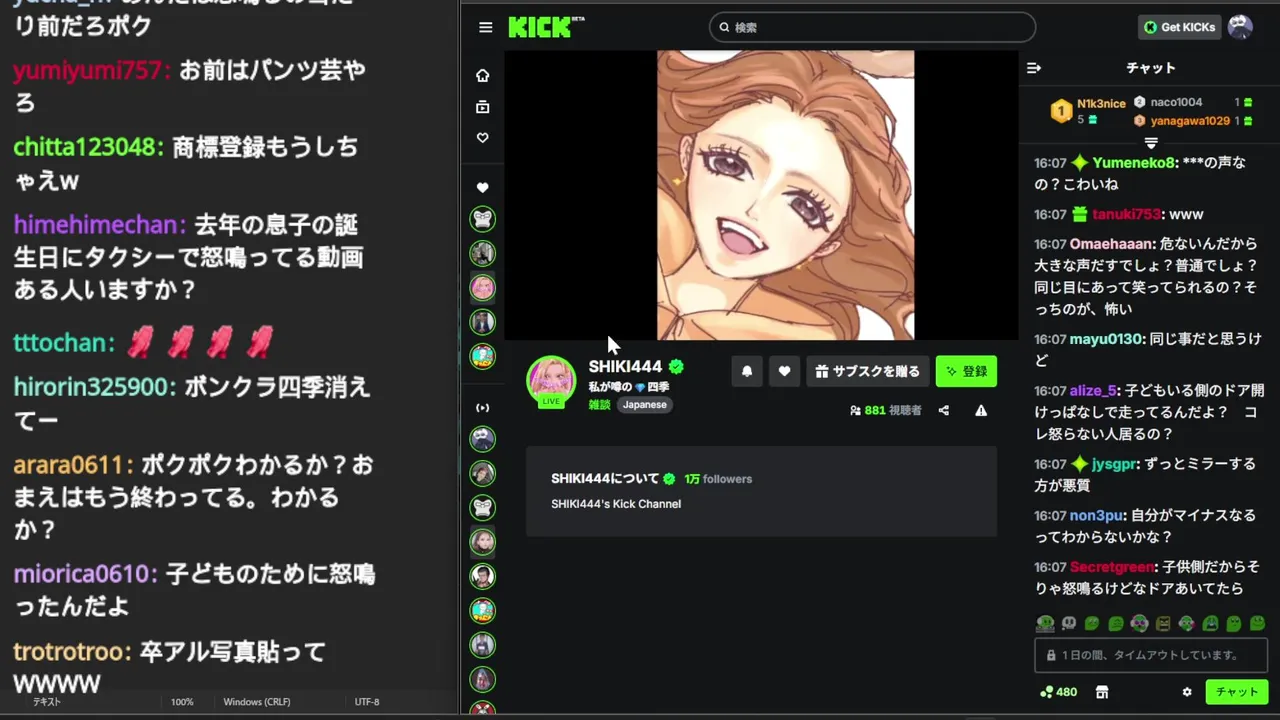Pick the white skull-like emote in emote row

[x=1069, y=623]
